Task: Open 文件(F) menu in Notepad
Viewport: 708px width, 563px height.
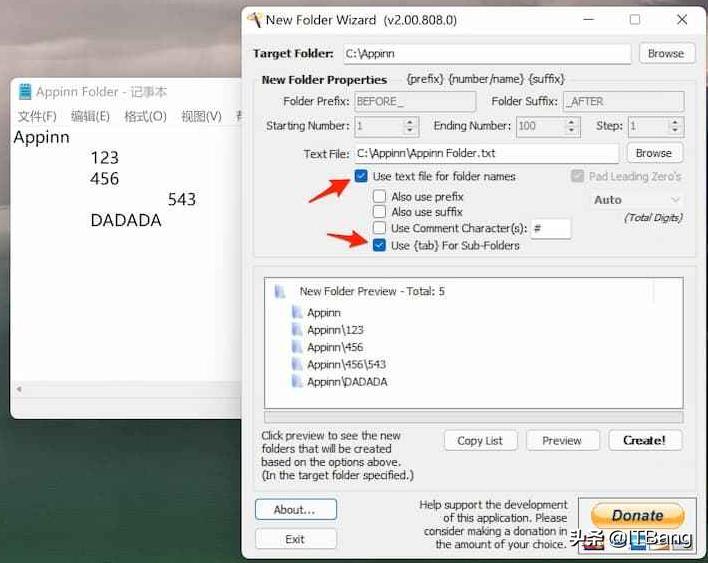Action: point(37,116)
